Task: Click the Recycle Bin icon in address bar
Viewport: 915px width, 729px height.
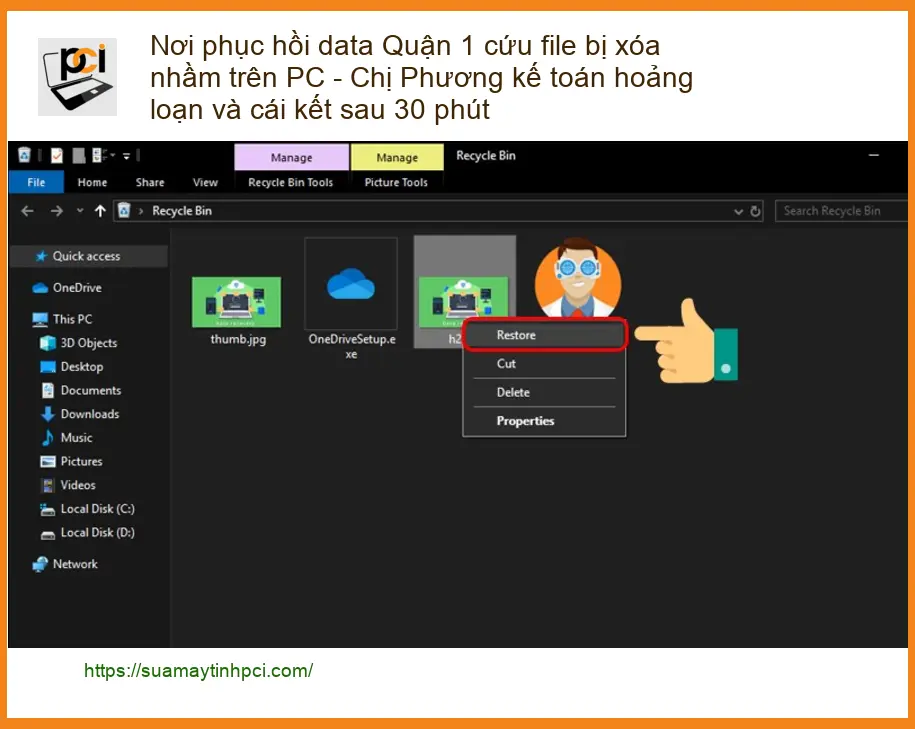Action: pos(124,210)
